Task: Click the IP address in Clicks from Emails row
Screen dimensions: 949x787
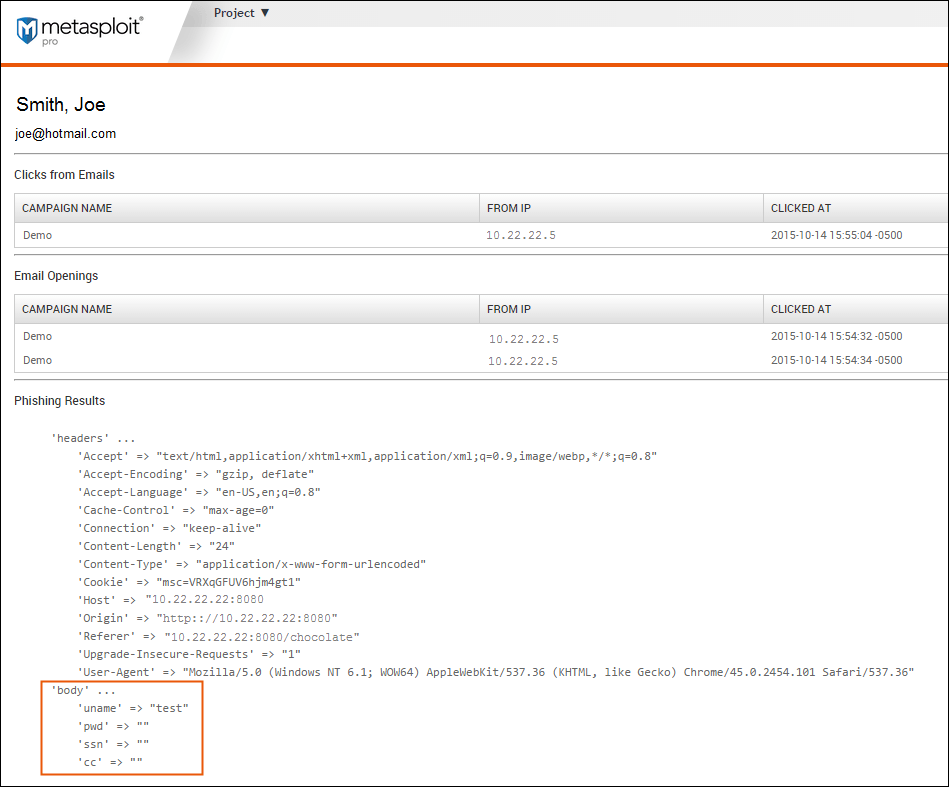Action: pyautogui.click(x=520, y=236)
